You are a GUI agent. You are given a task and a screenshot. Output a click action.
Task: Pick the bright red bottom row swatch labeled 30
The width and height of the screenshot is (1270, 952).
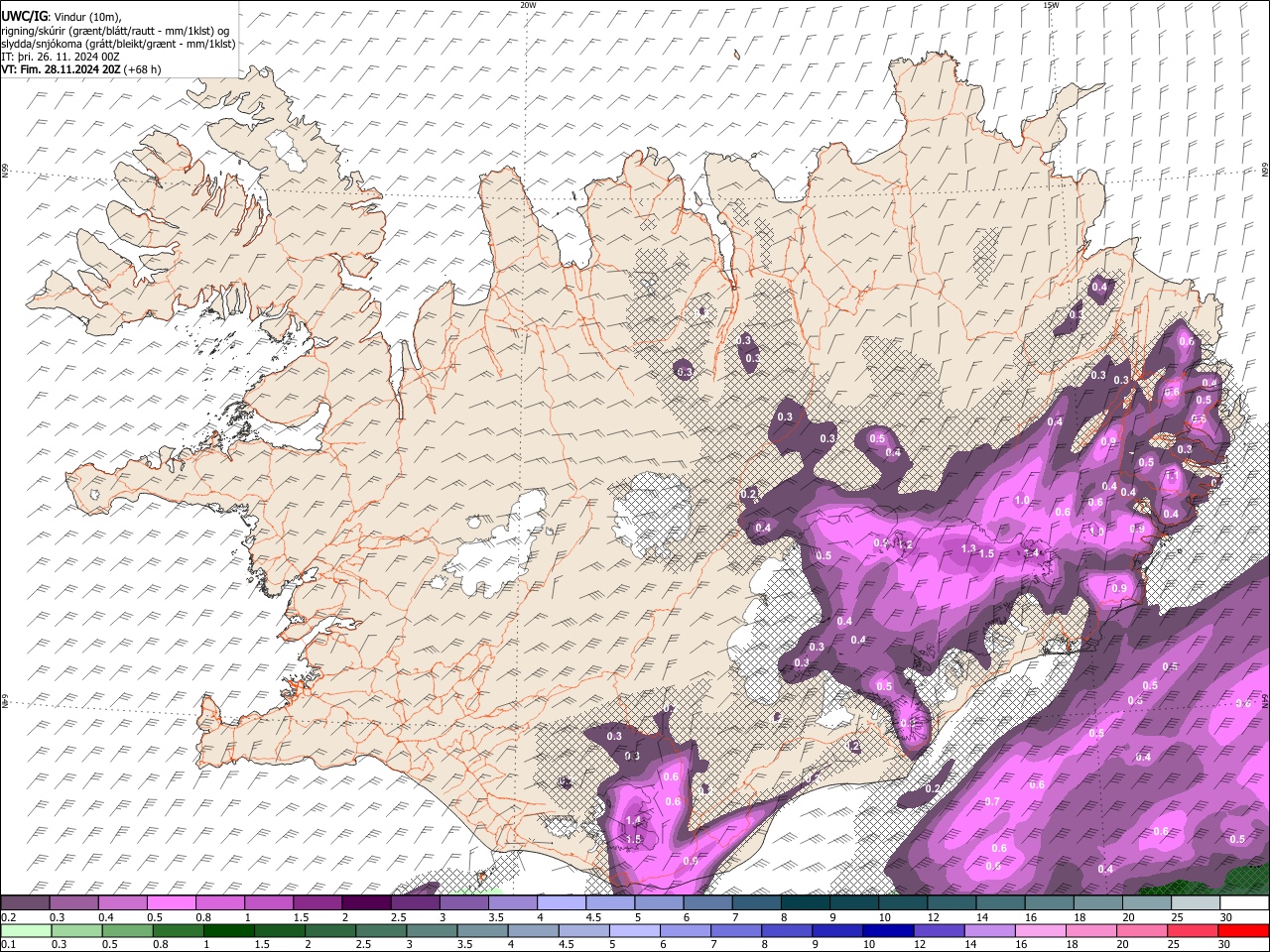(1243, 930)
